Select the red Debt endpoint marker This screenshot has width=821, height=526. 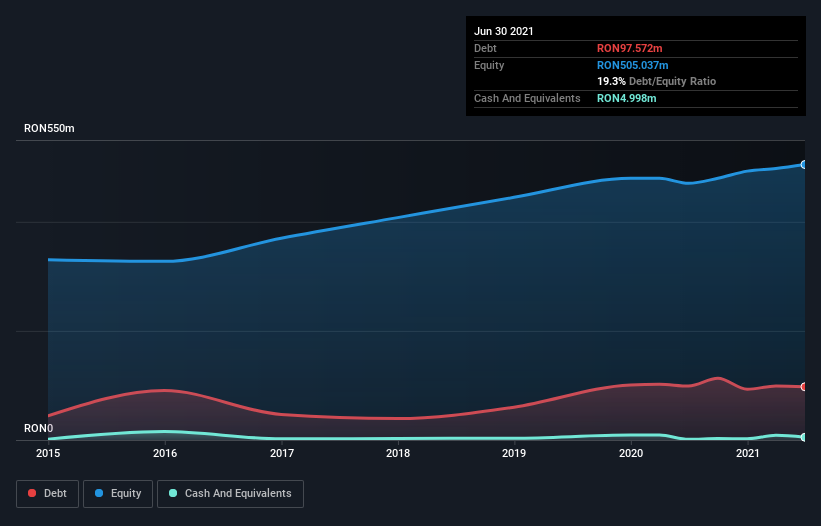(x=804, y=387)
